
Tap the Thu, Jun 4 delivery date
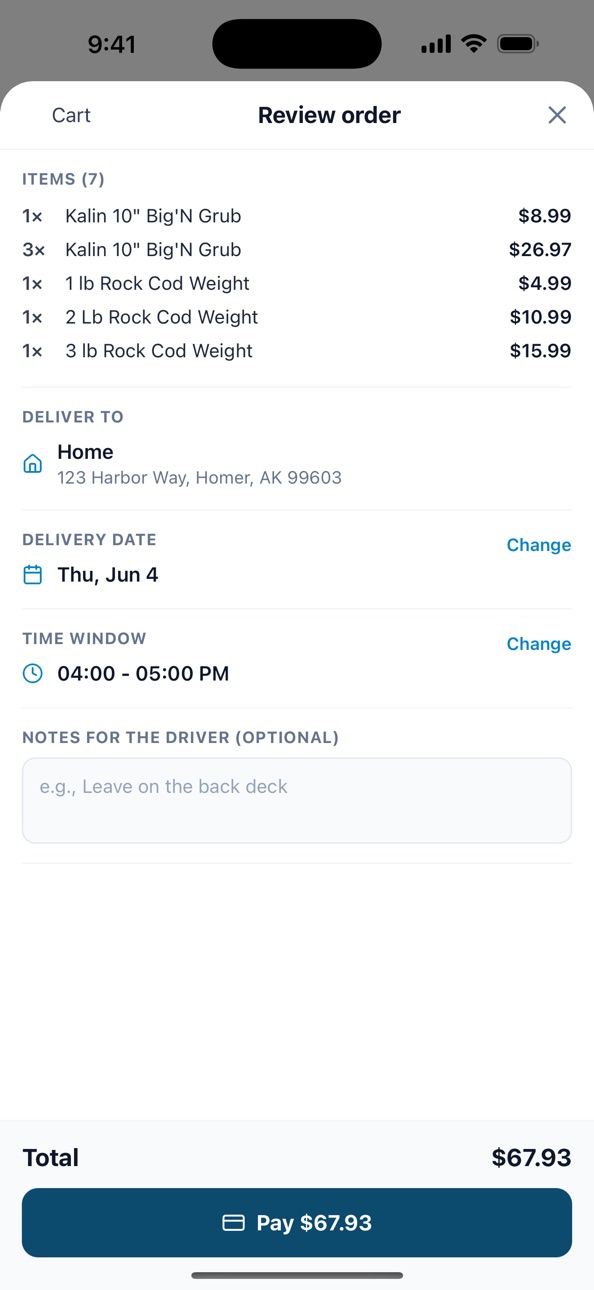coord(108,575)
